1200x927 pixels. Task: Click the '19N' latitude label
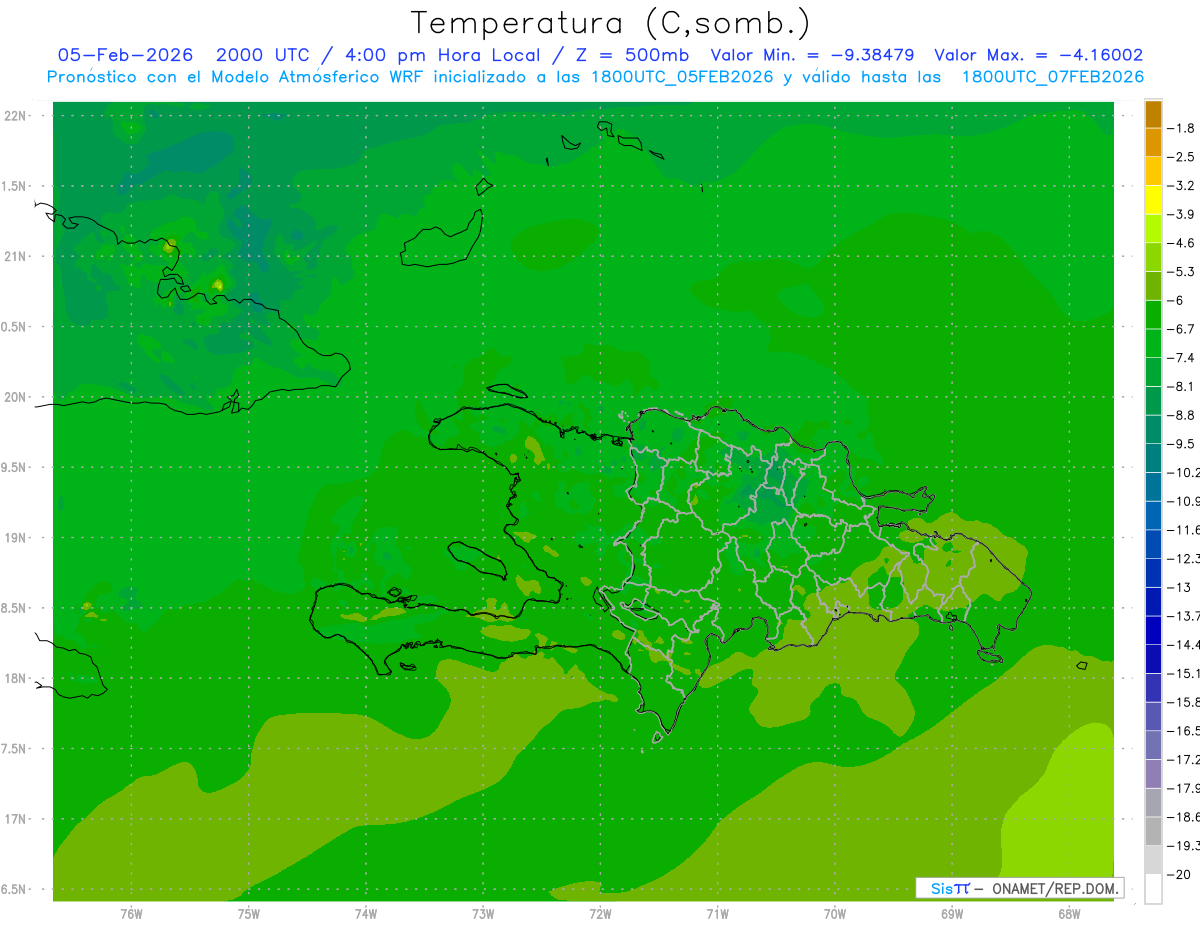15,538
